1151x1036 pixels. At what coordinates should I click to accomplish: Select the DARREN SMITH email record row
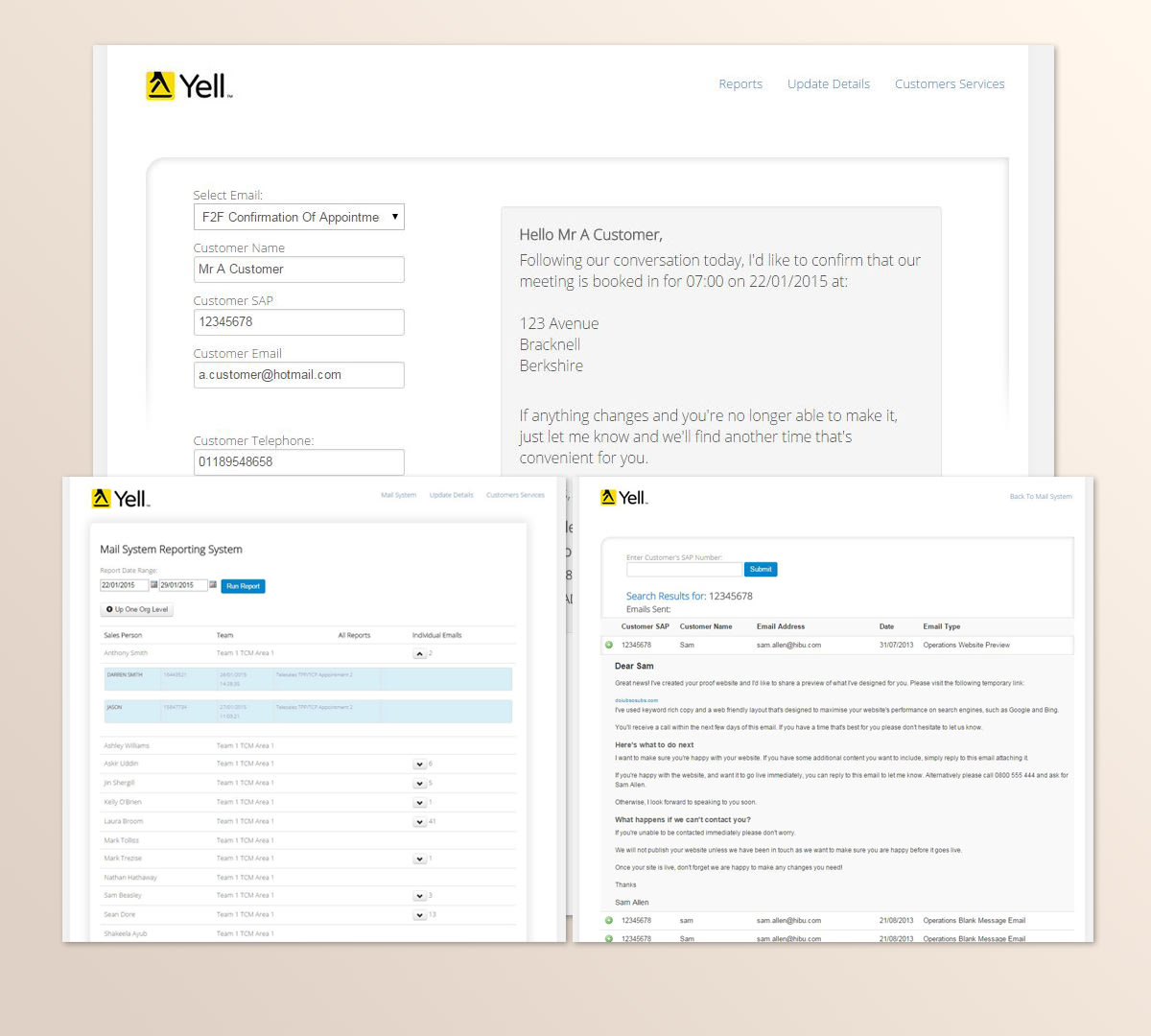pyautogui.click(x=308, y=679)
